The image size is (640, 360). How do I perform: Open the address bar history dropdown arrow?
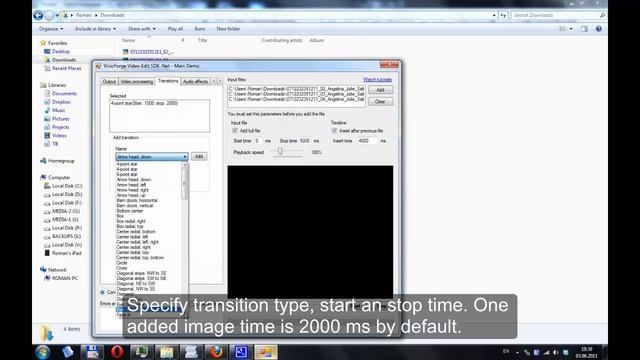click(x=494, y=15)
